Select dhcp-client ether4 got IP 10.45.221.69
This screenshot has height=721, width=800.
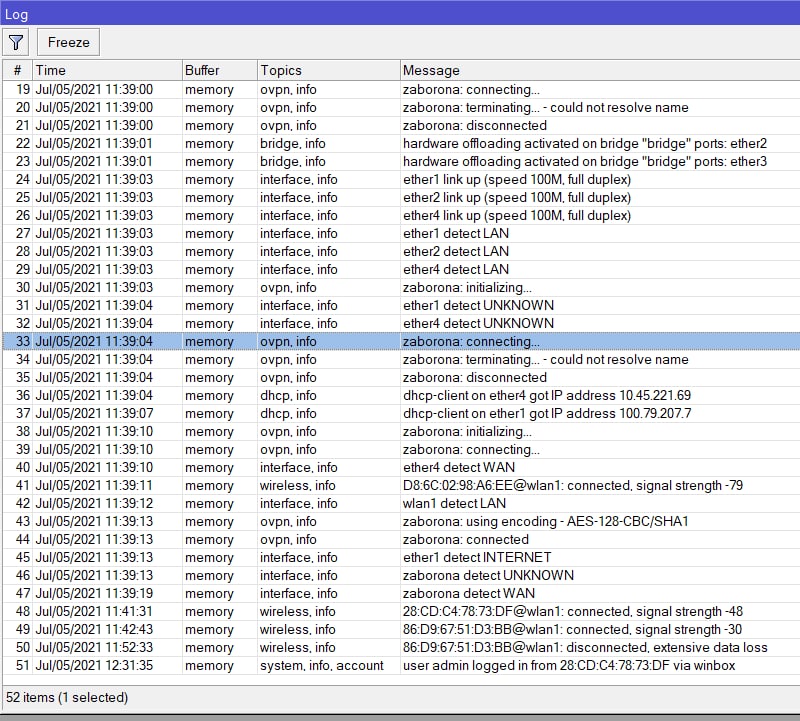[546, 395]
